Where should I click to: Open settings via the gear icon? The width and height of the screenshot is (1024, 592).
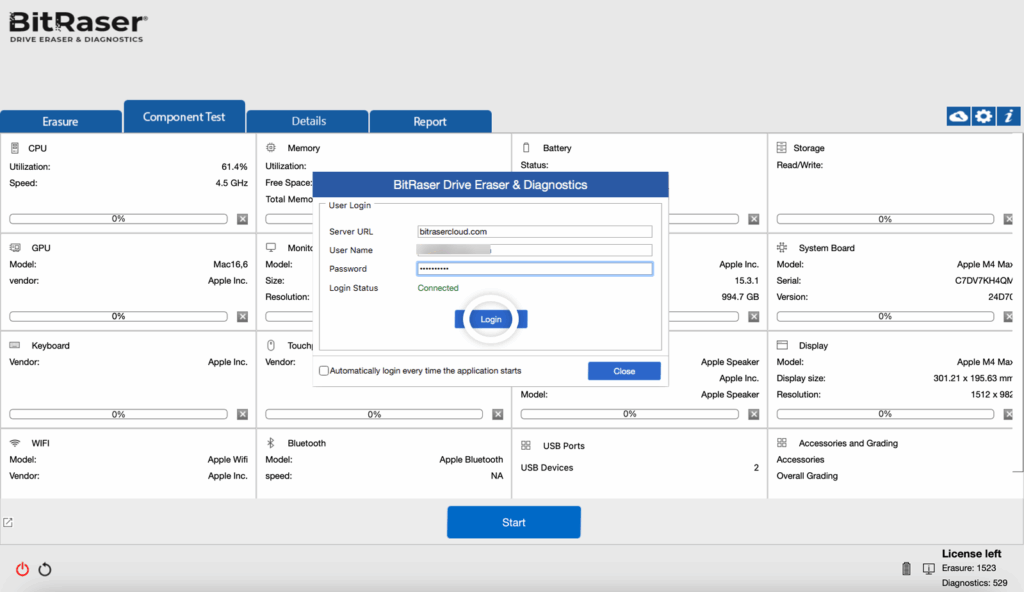(984, 117)
